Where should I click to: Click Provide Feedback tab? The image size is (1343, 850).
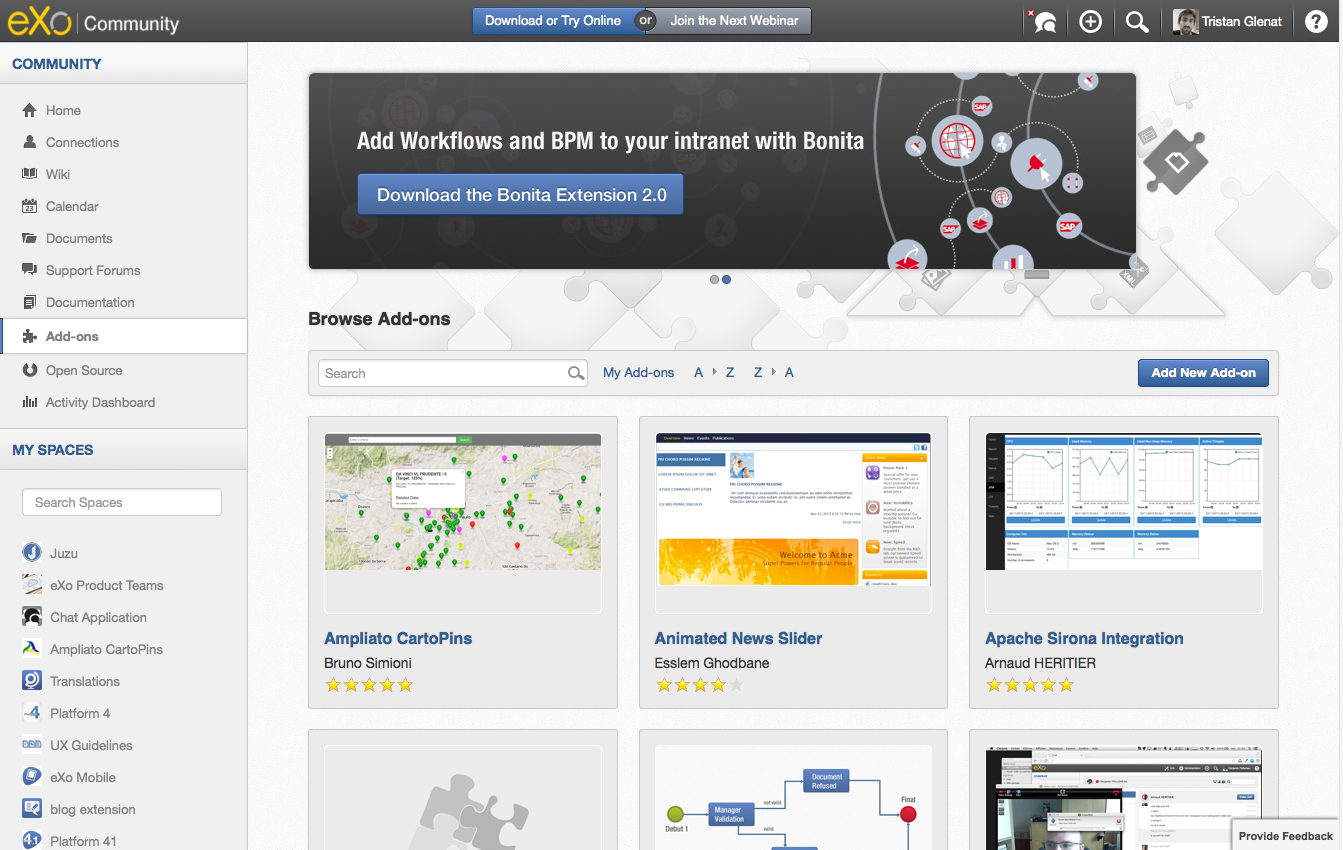pos(1285,836)
